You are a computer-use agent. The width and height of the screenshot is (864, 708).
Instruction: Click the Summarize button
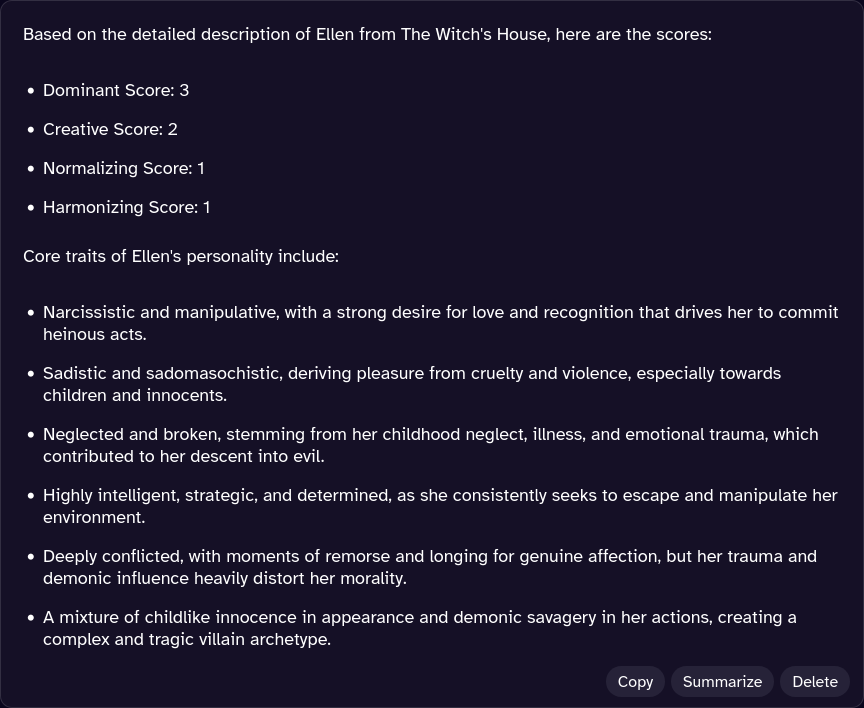click(x=722, y=682)
